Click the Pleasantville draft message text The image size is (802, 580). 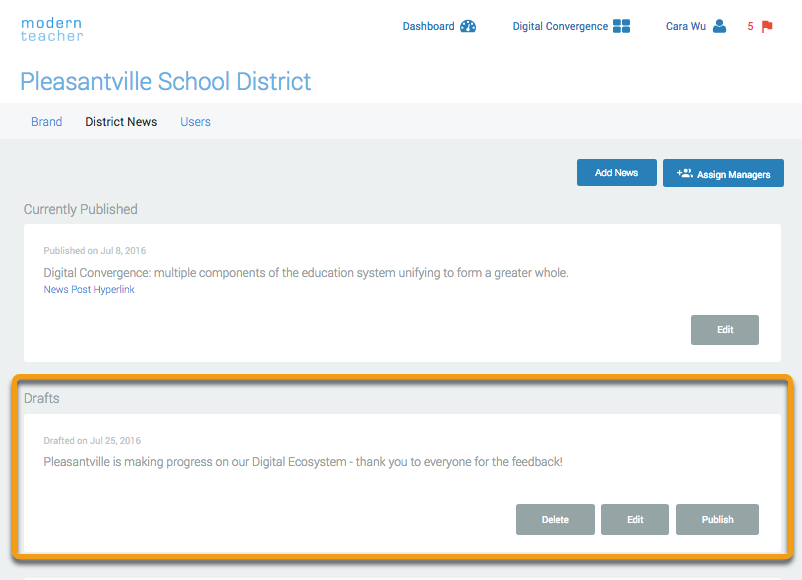pos(303,462)
